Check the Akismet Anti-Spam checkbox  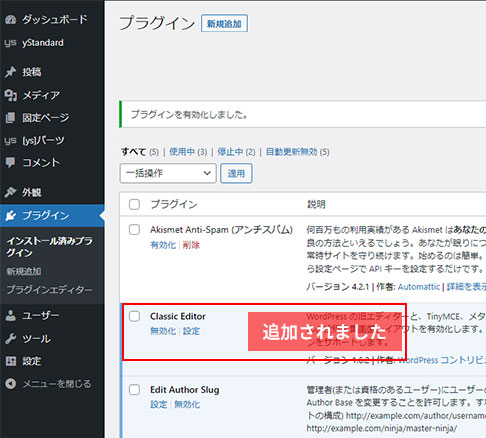tap(134, 229)
